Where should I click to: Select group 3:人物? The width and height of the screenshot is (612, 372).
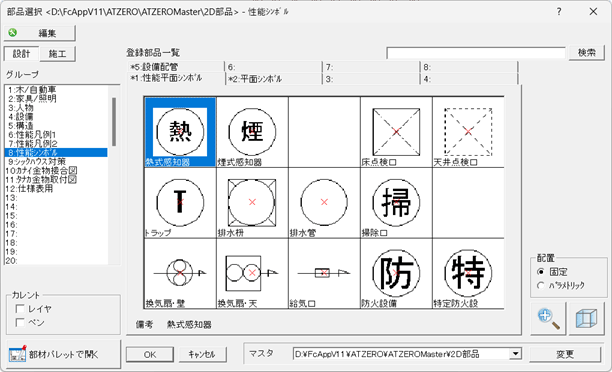pos(56,108)
